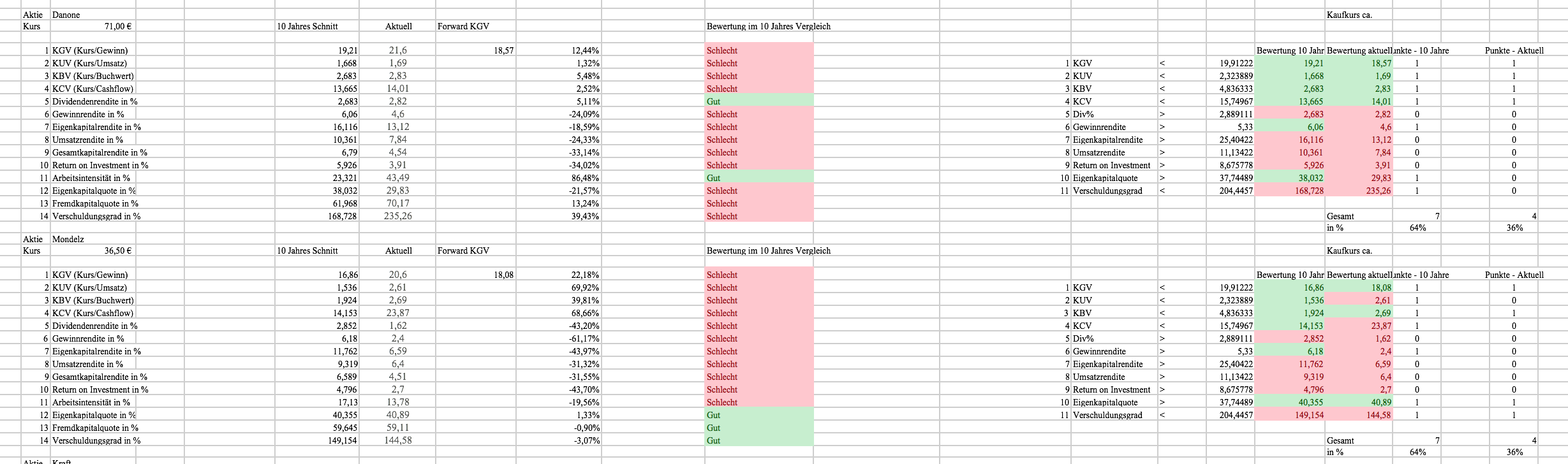
Task: Select Mondelz section's "Aktuell" column header
Action: click(x=399, y=250)
